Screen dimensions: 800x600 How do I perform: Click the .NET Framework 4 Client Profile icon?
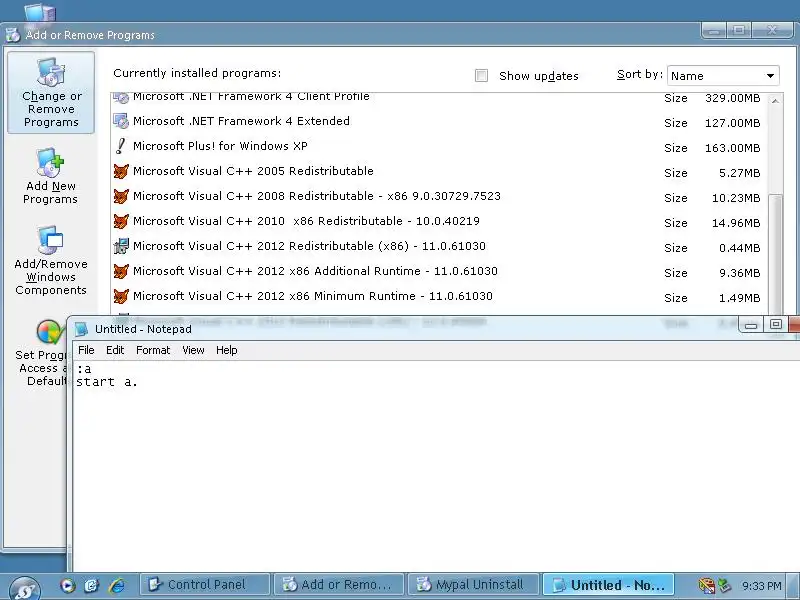[121, 97]
